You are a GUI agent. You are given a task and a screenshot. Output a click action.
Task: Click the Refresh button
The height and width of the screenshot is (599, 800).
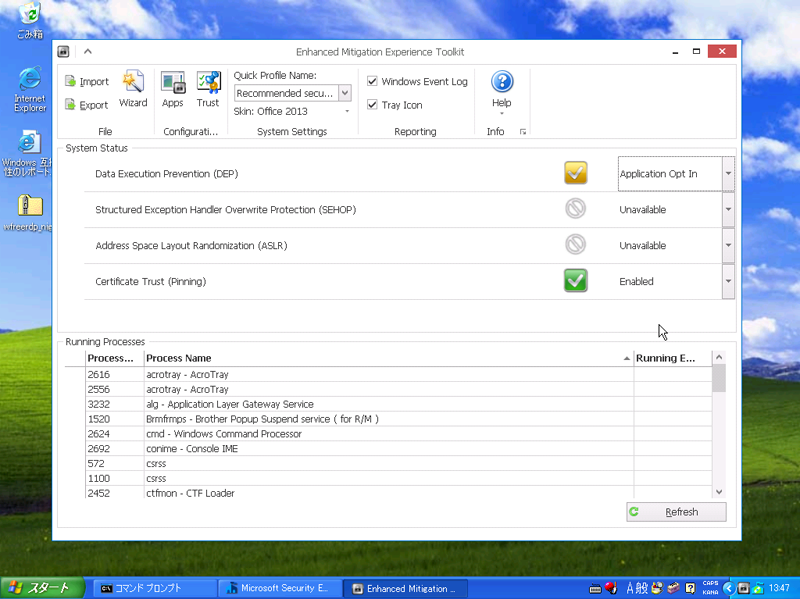click(x=676, y=512)
